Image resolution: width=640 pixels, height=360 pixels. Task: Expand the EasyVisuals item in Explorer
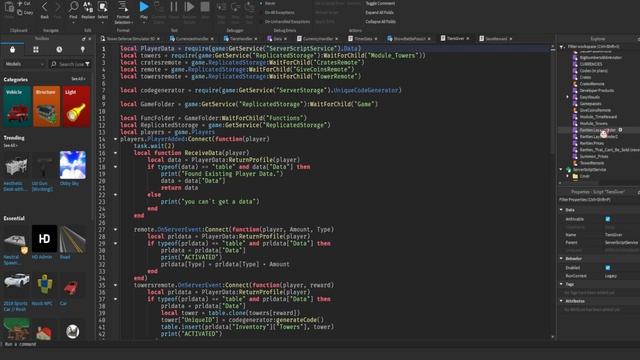567,97
